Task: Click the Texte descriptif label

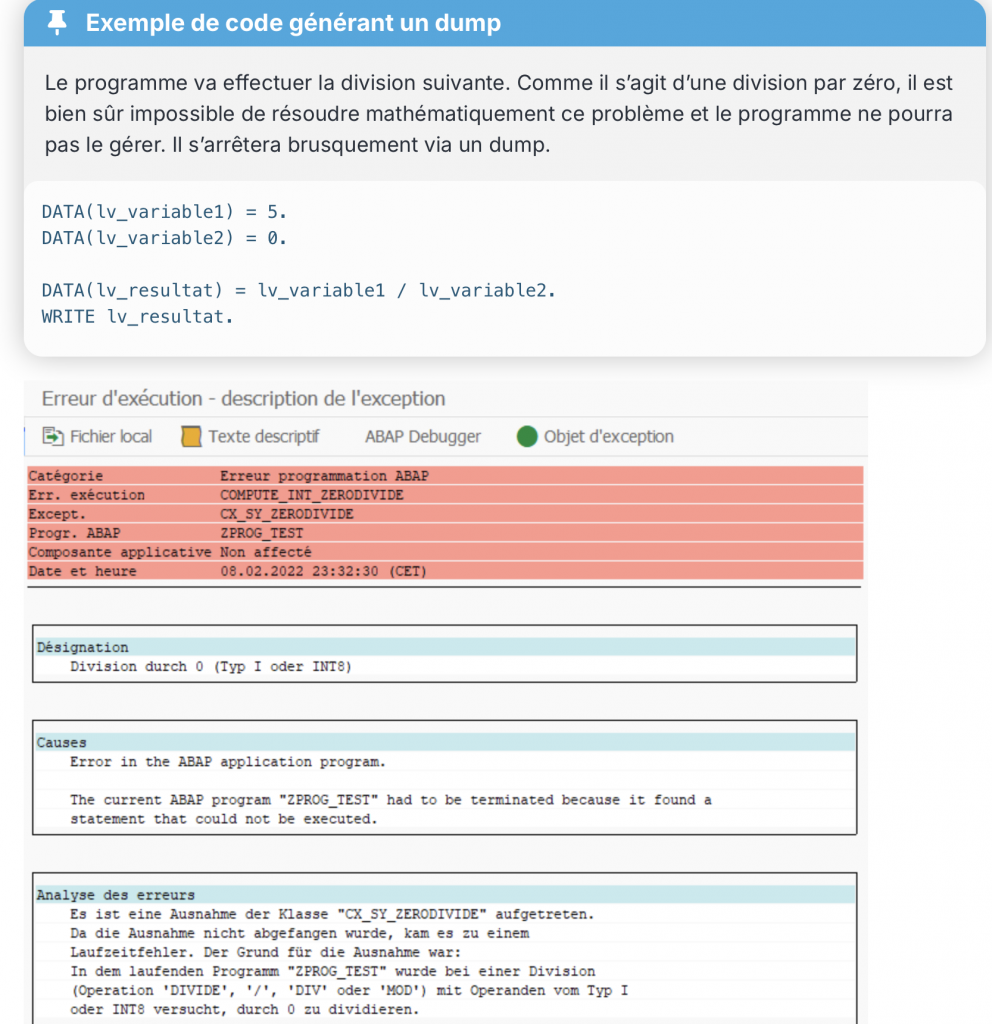Action: point(263,436)
